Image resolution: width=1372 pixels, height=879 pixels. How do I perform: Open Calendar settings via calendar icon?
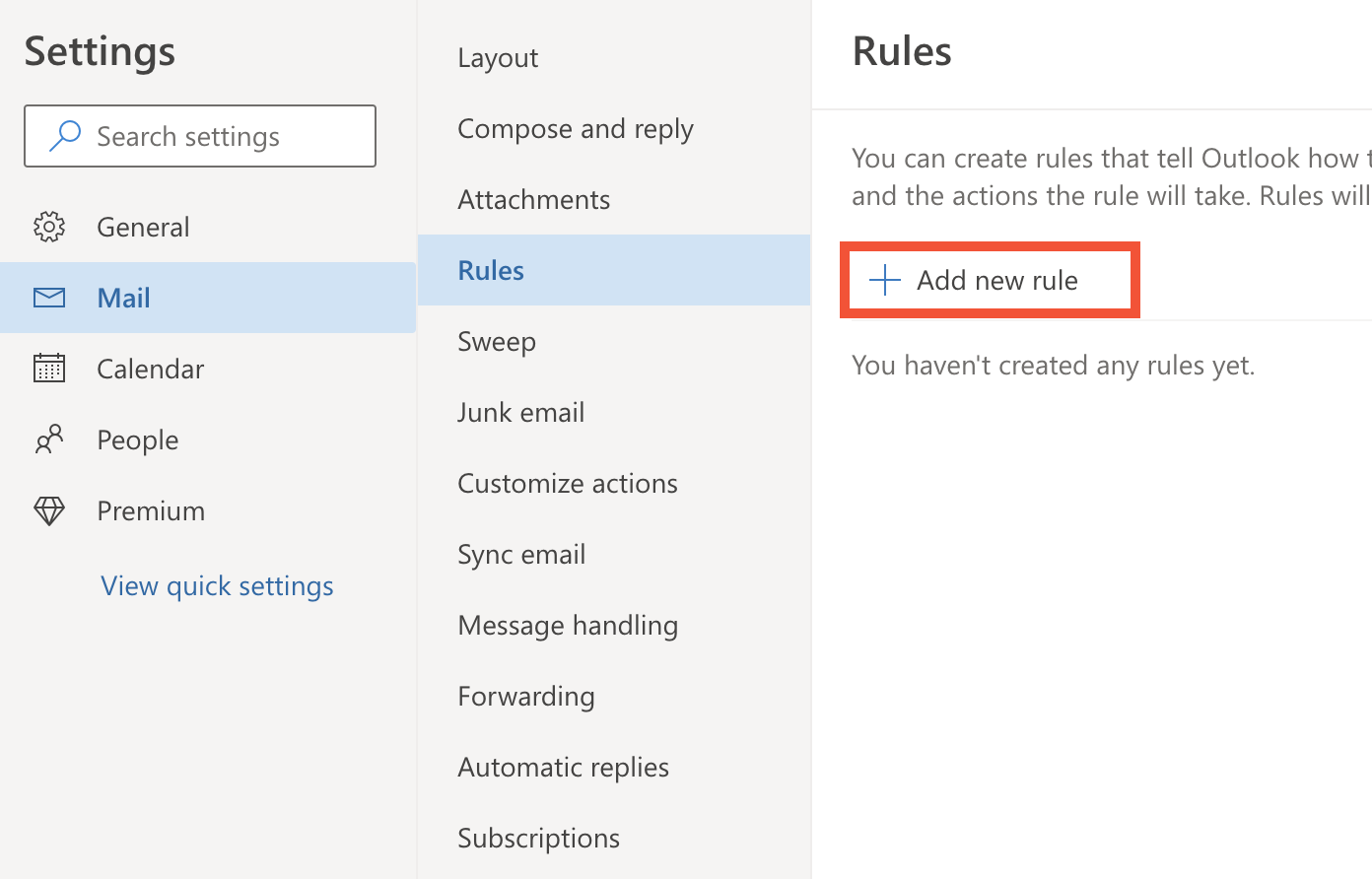click(x=49, y=368)
